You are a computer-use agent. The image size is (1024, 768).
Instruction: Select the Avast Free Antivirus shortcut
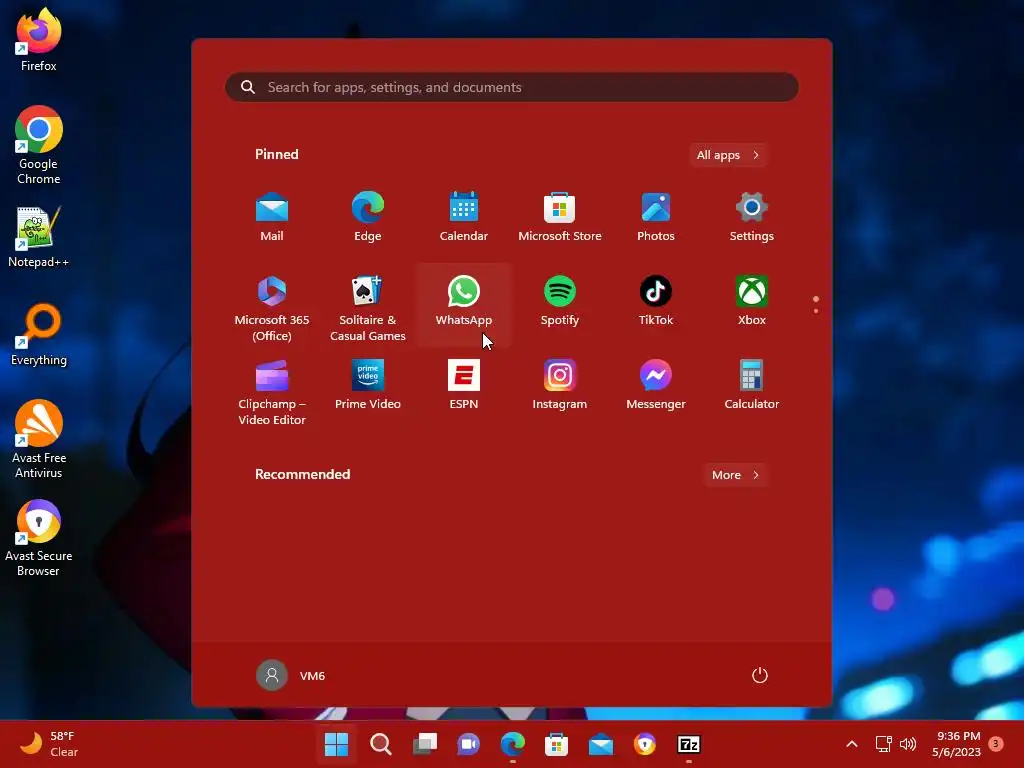click(39, 439)
